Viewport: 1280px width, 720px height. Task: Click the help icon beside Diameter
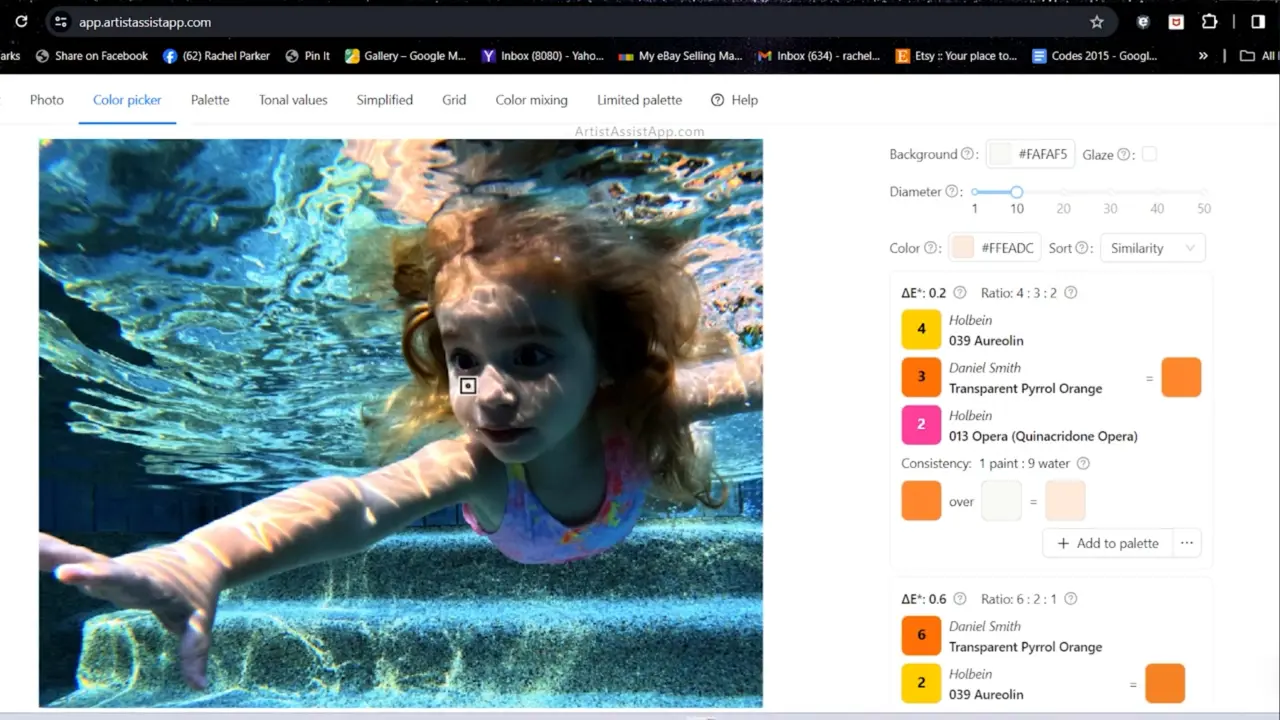952,192
